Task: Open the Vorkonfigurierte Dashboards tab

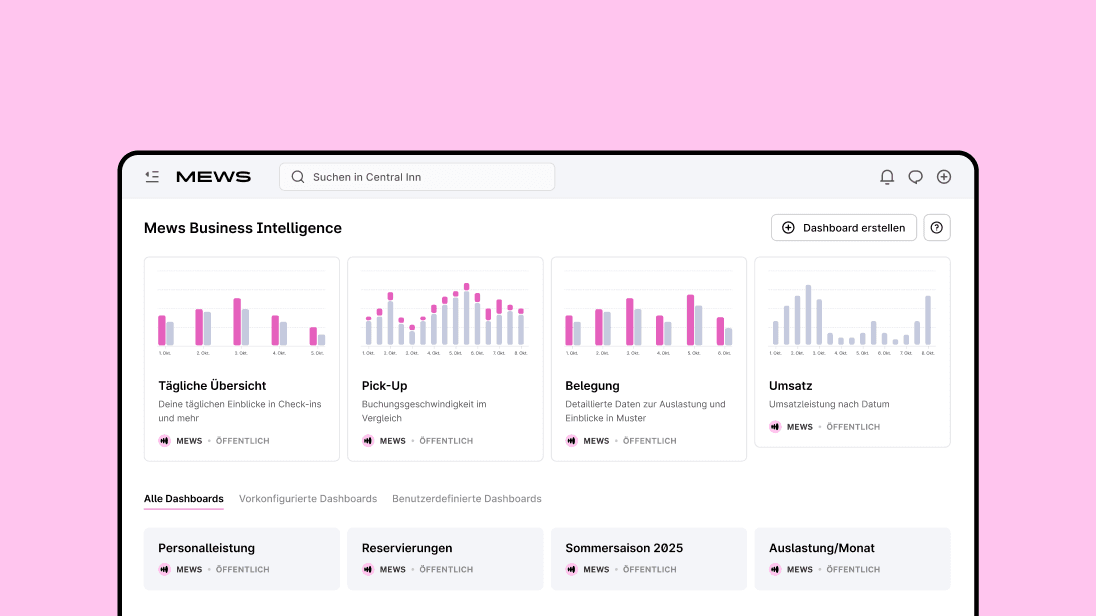Action: coord(306,498)
